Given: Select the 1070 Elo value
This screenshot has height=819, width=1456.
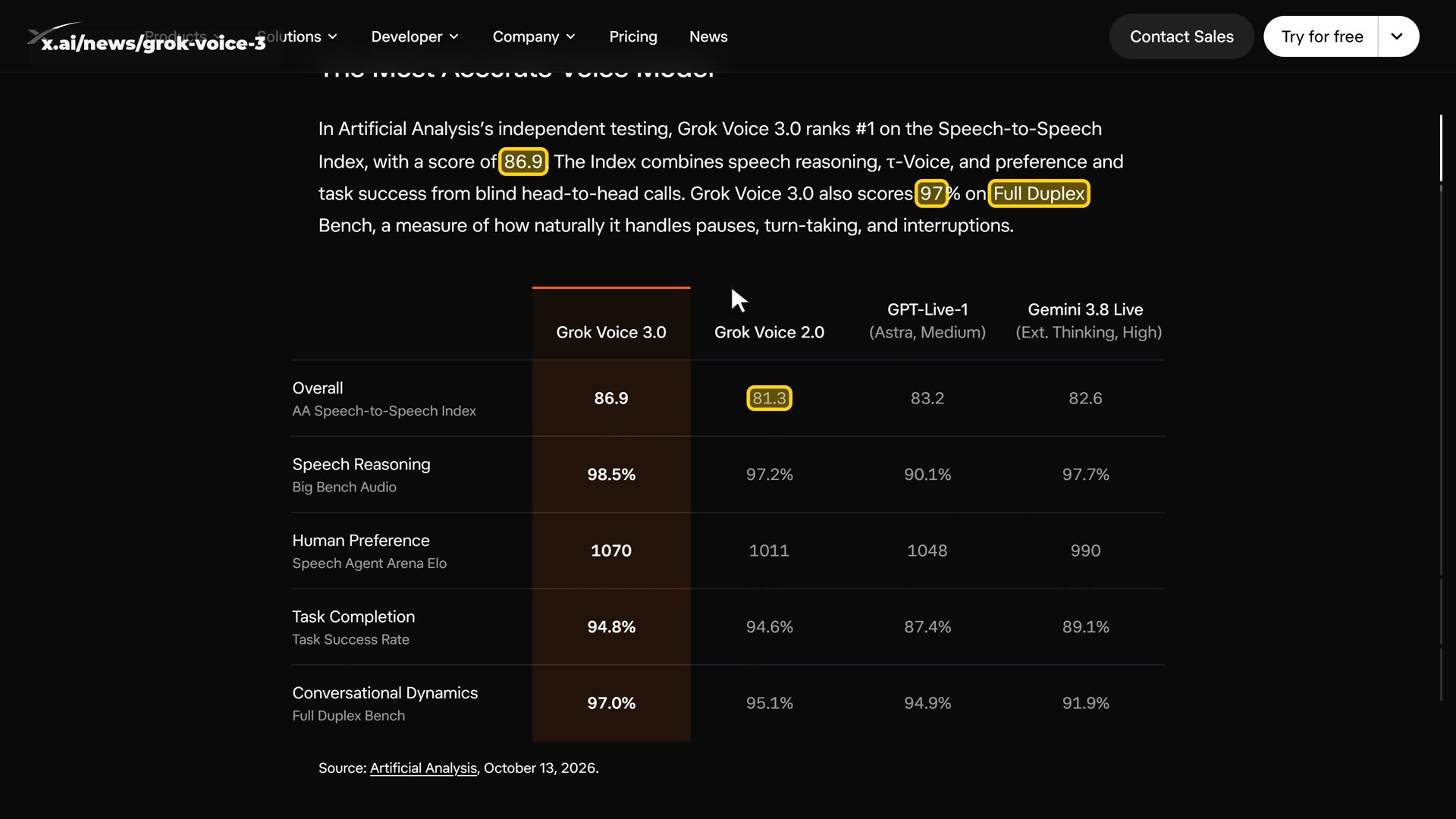Looking at the screenshot, I should coord(611,551).
